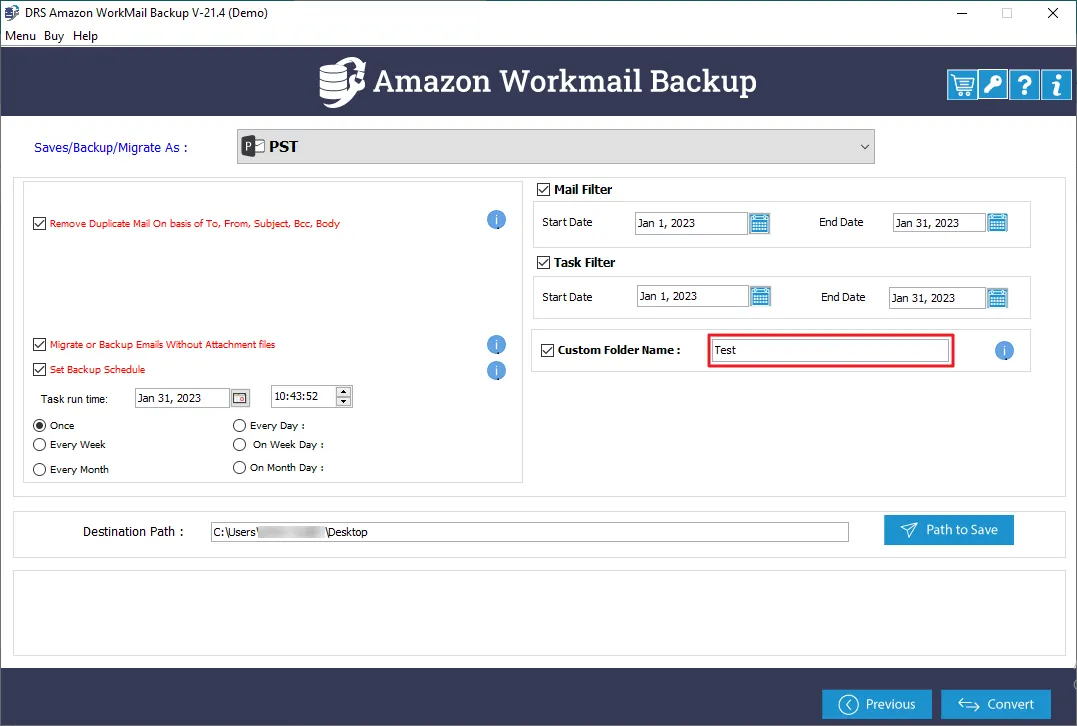Click the question mark help icon
Image resolution: width=1077 pixels, height=726 pixels.
(1024, 85)
